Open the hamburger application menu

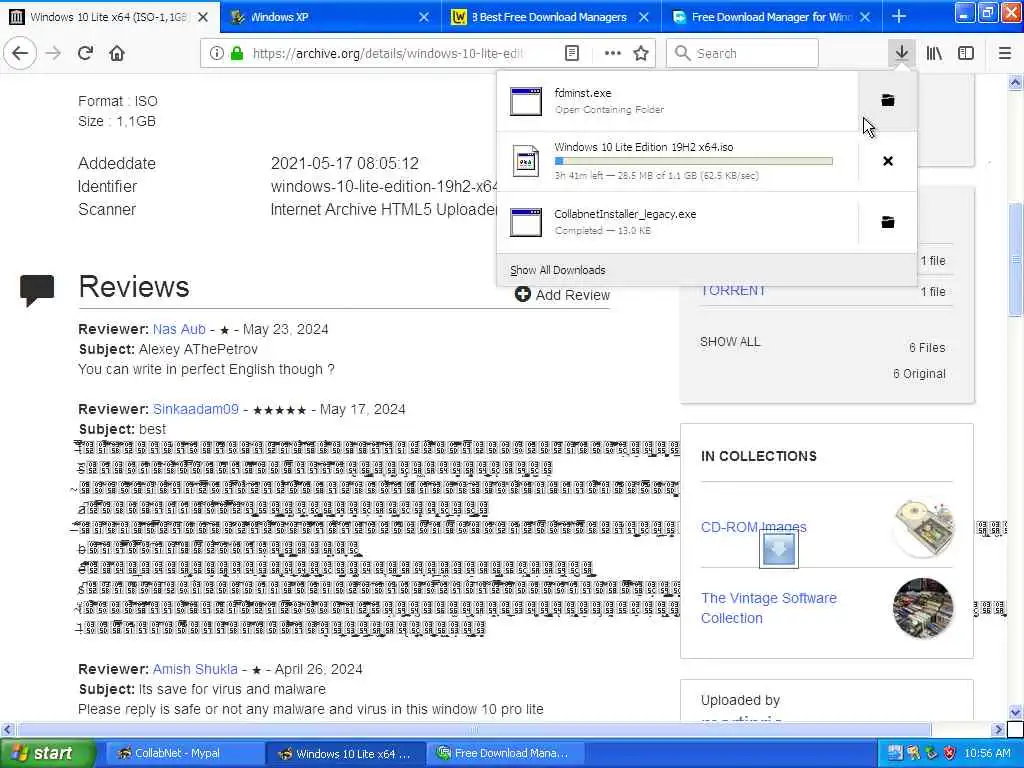click(x=1004, y=54)
